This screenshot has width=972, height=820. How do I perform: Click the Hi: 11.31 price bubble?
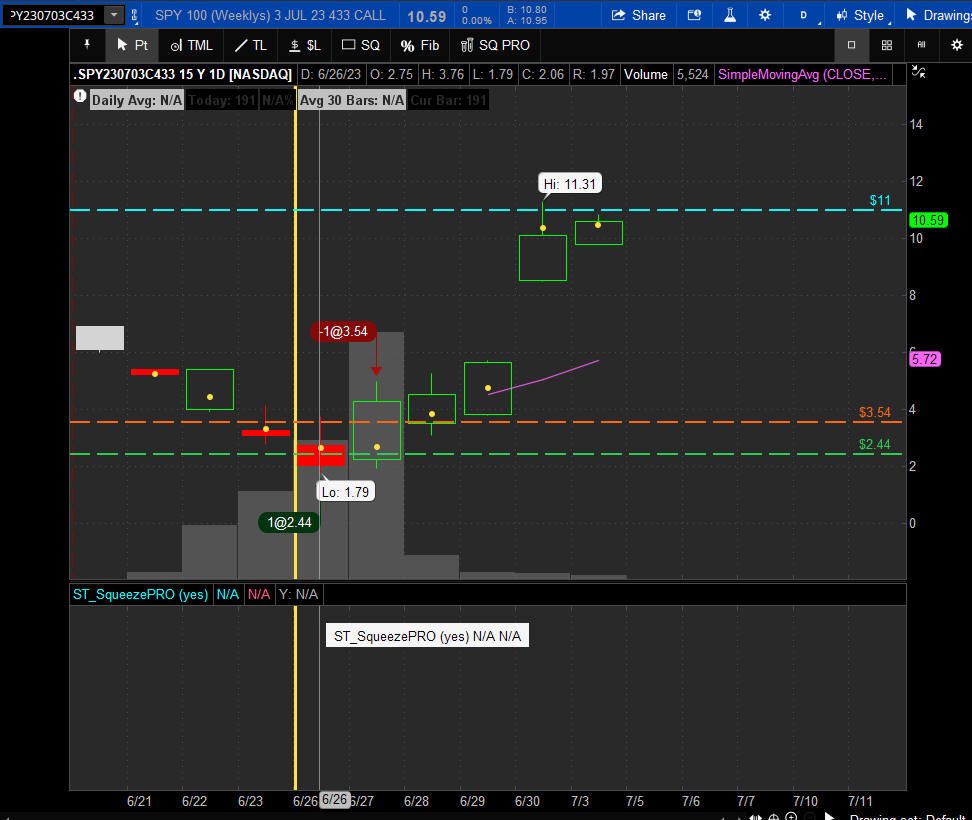tap(569, 184)
